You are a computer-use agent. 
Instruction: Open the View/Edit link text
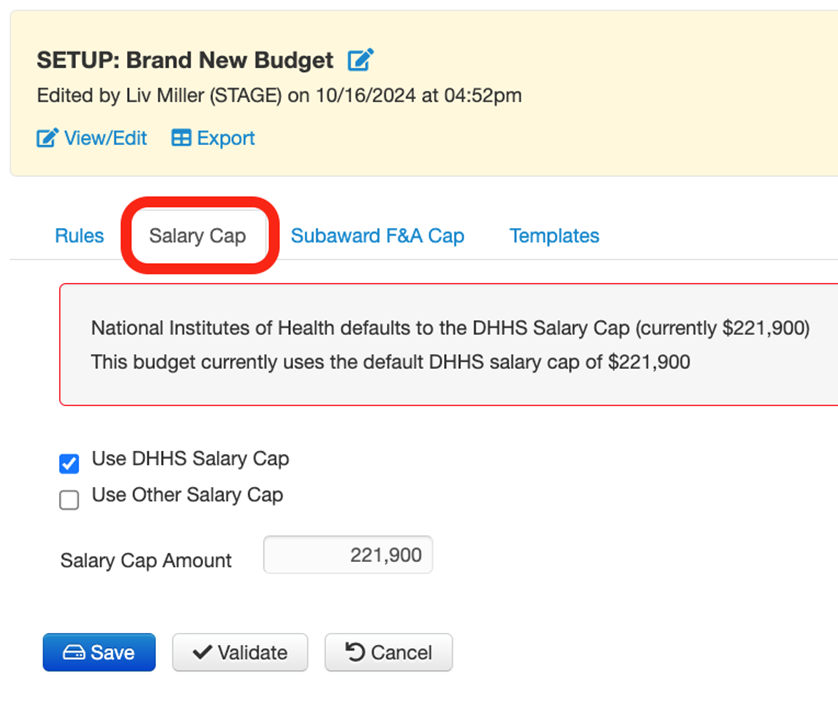point(105,139)
